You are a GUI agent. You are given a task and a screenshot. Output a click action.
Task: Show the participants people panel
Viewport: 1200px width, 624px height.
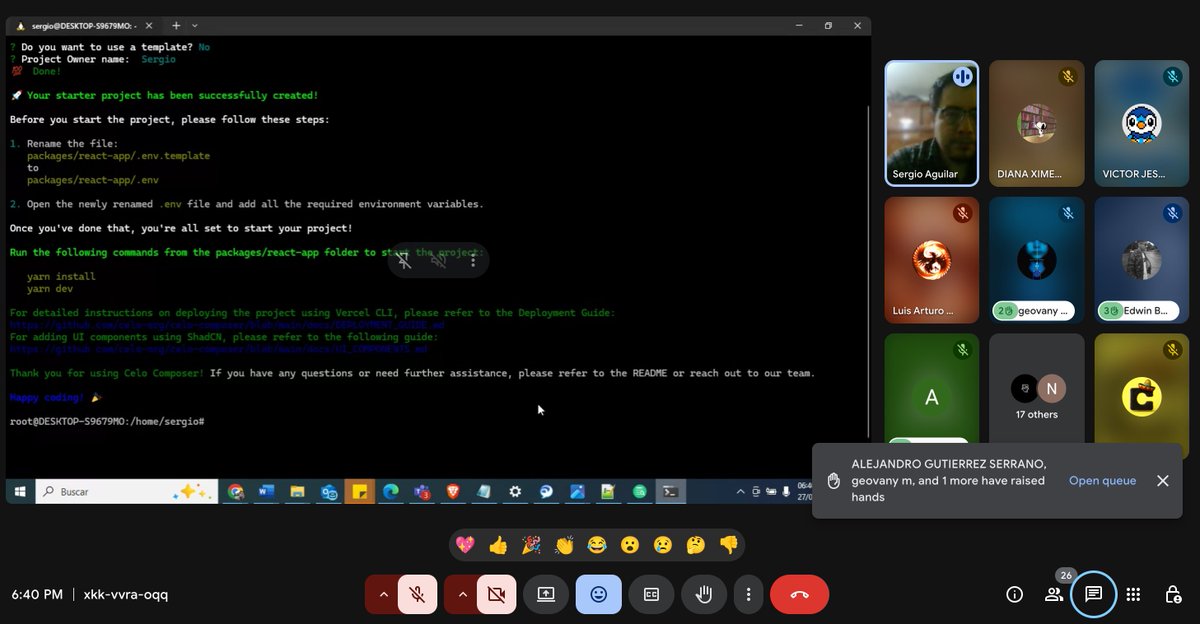[1054, 594]
